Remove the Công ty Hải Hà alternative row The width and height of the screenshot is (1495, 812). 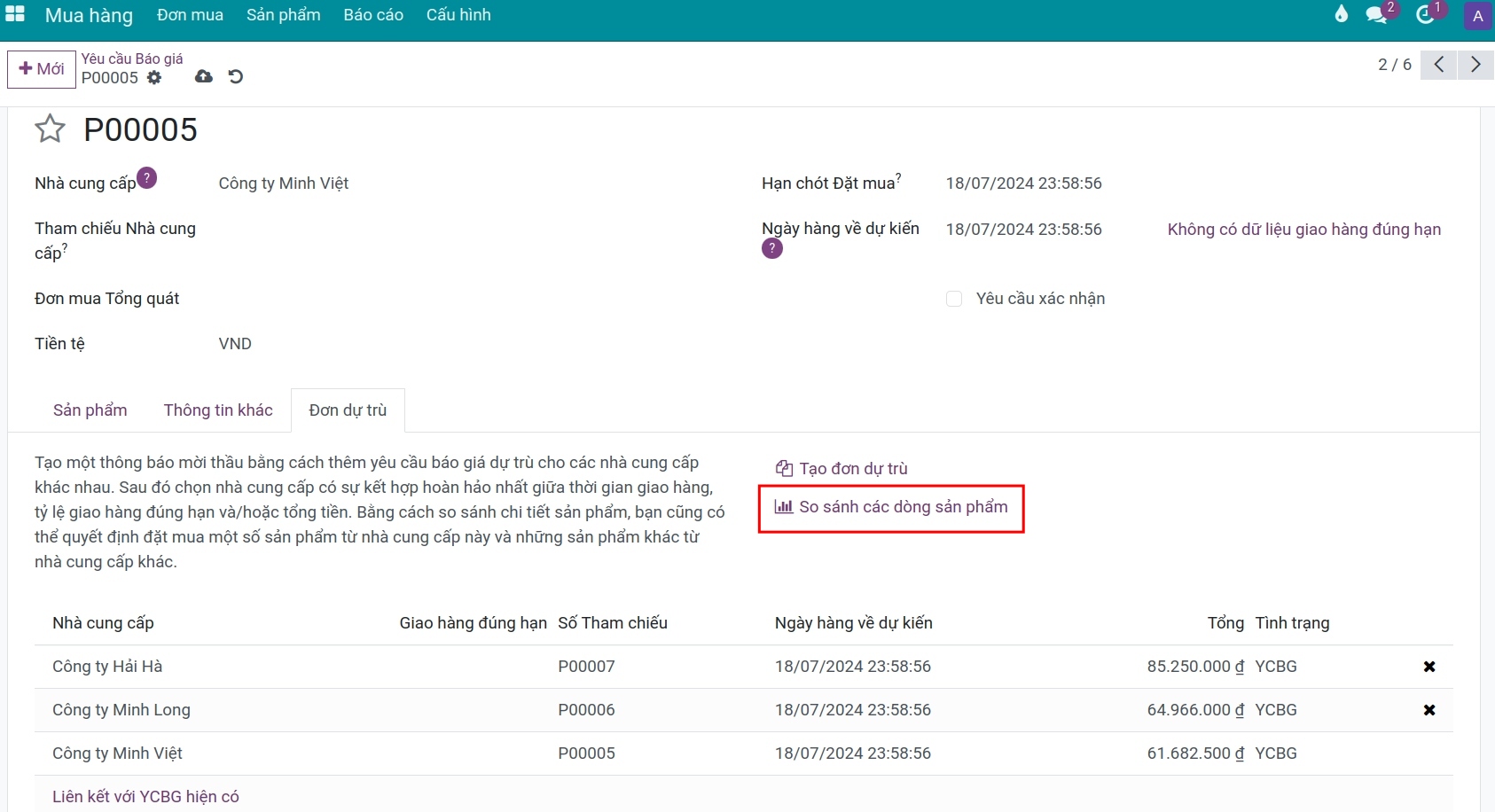[1429, 667]
